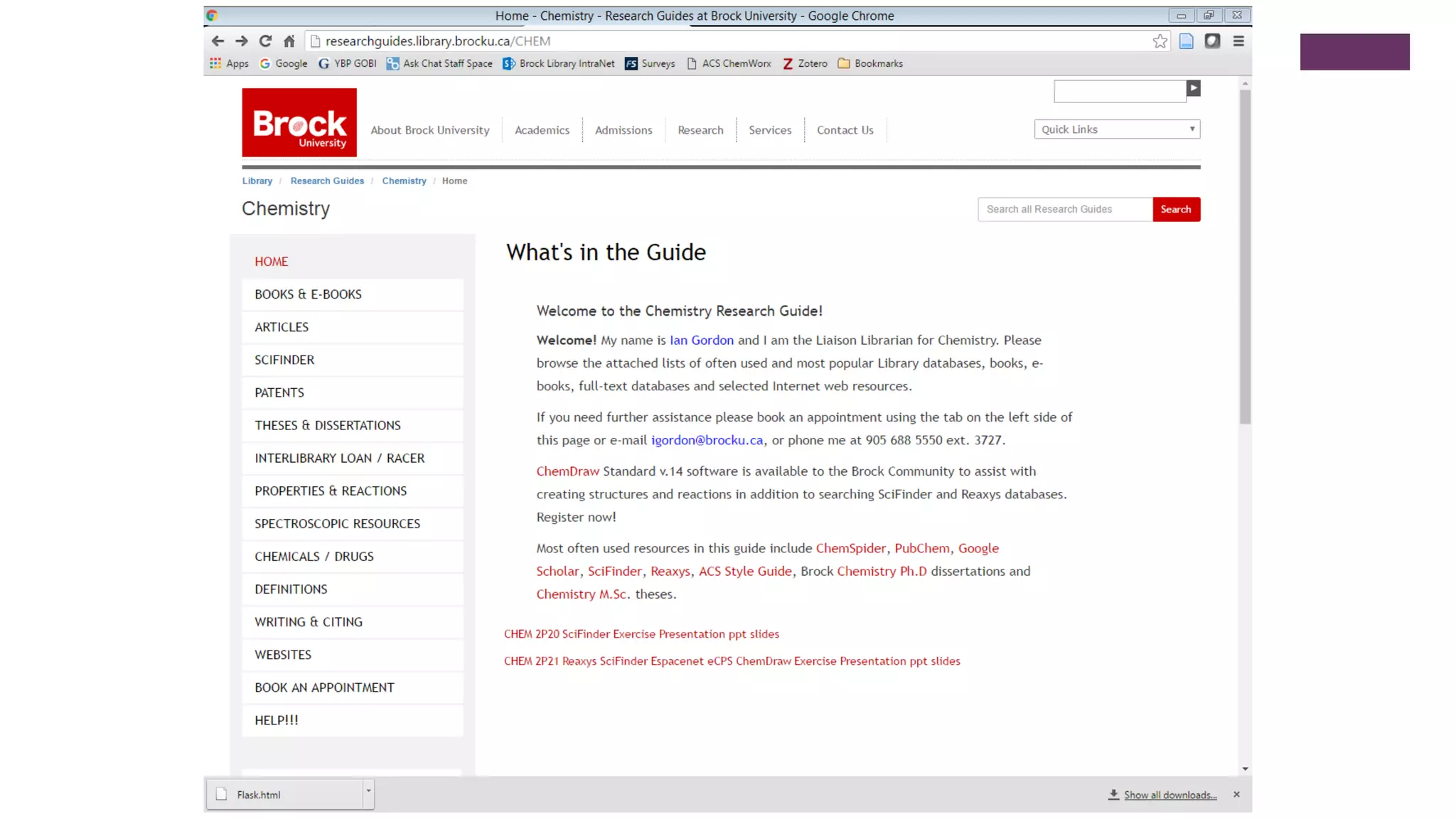Open the Academics menu item
The width and height of the screenshot is (1456, 819).
tap(542, 130)
